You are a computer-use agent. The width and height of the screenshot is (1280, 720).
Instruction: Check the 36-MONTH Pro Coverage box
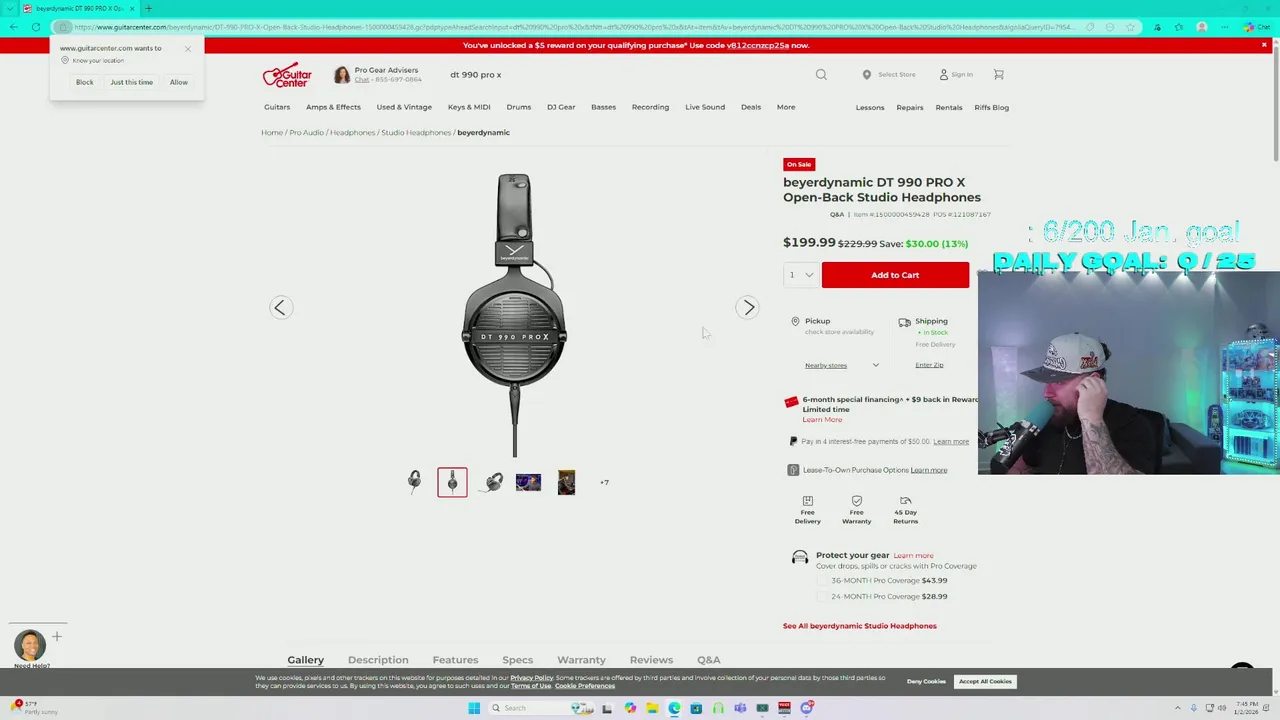pos(822,580)
